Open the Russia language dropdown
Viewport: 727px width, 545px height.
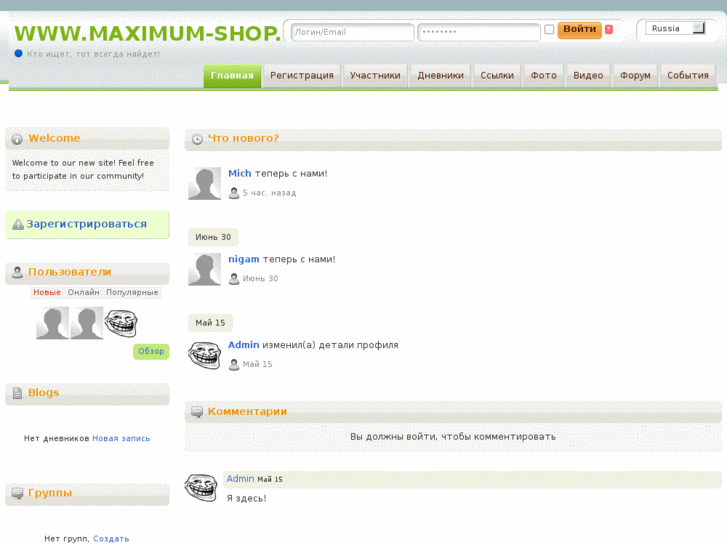click(676, 28)
